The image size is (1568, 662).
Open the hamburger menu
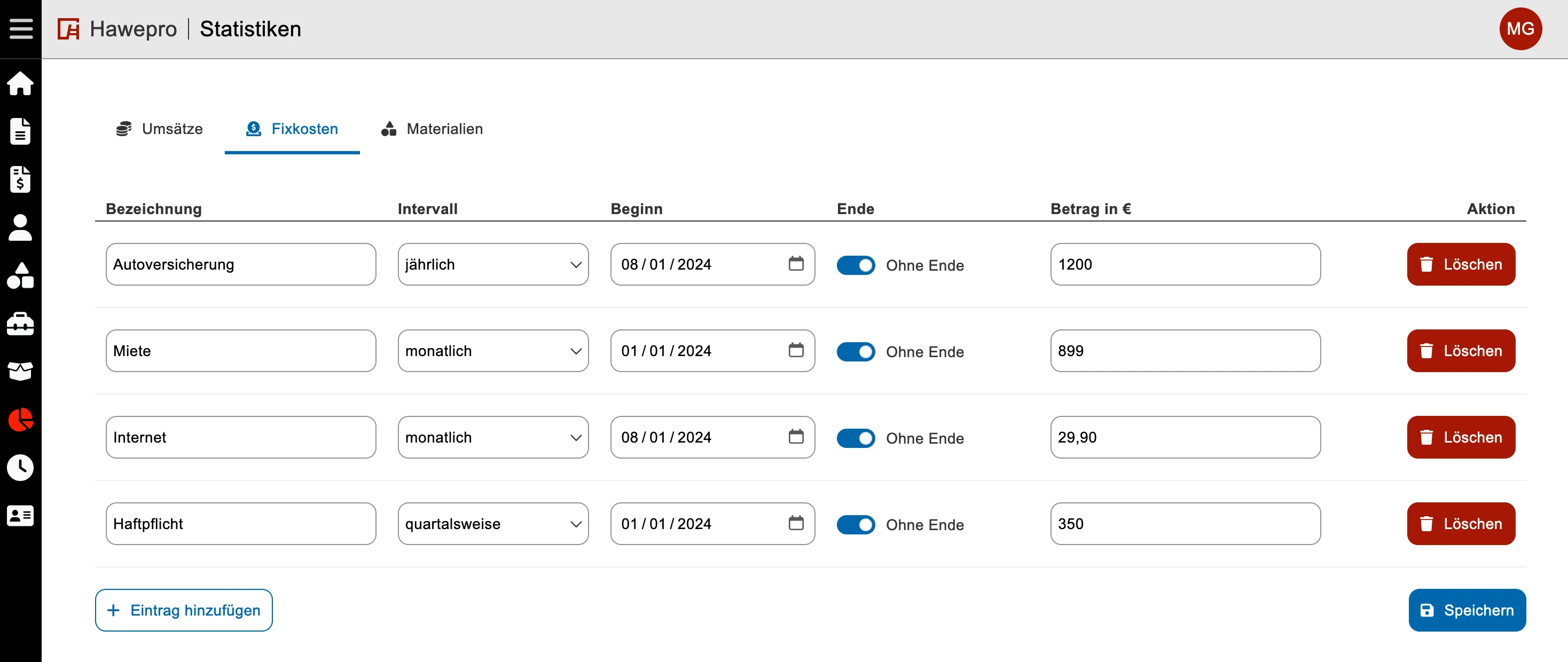[x=21, y=29]
